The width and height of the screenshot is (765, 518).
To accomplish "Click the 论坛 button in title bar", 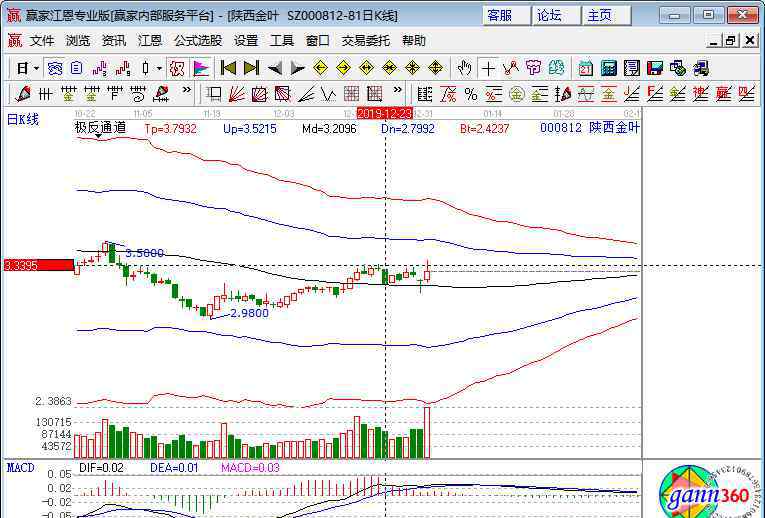I will [556, 16].
